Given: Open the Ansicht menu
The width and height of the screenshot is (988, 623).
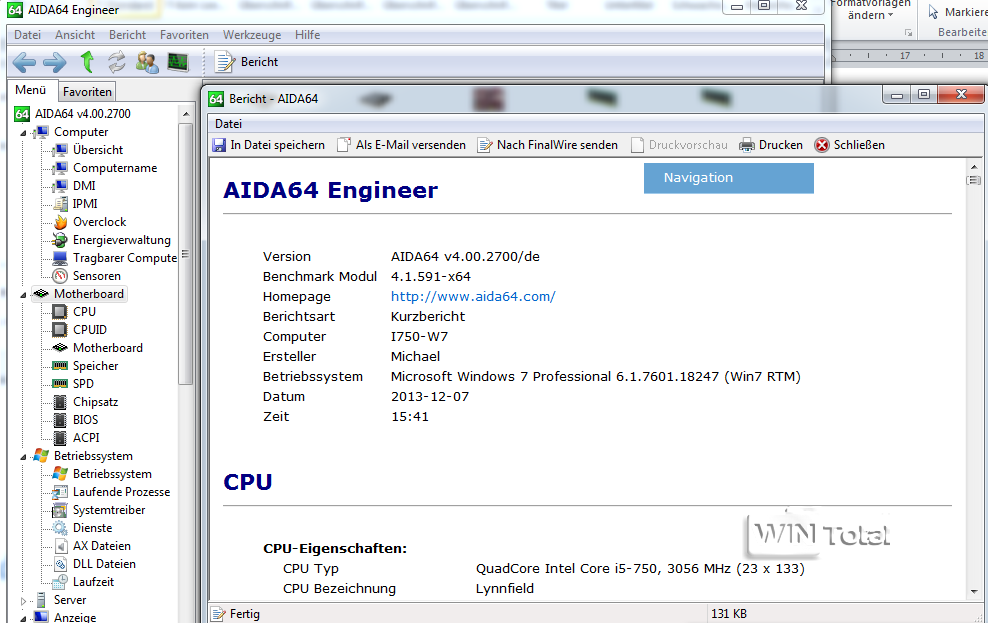Looking at the screenshot, I should tap(75, 35).
